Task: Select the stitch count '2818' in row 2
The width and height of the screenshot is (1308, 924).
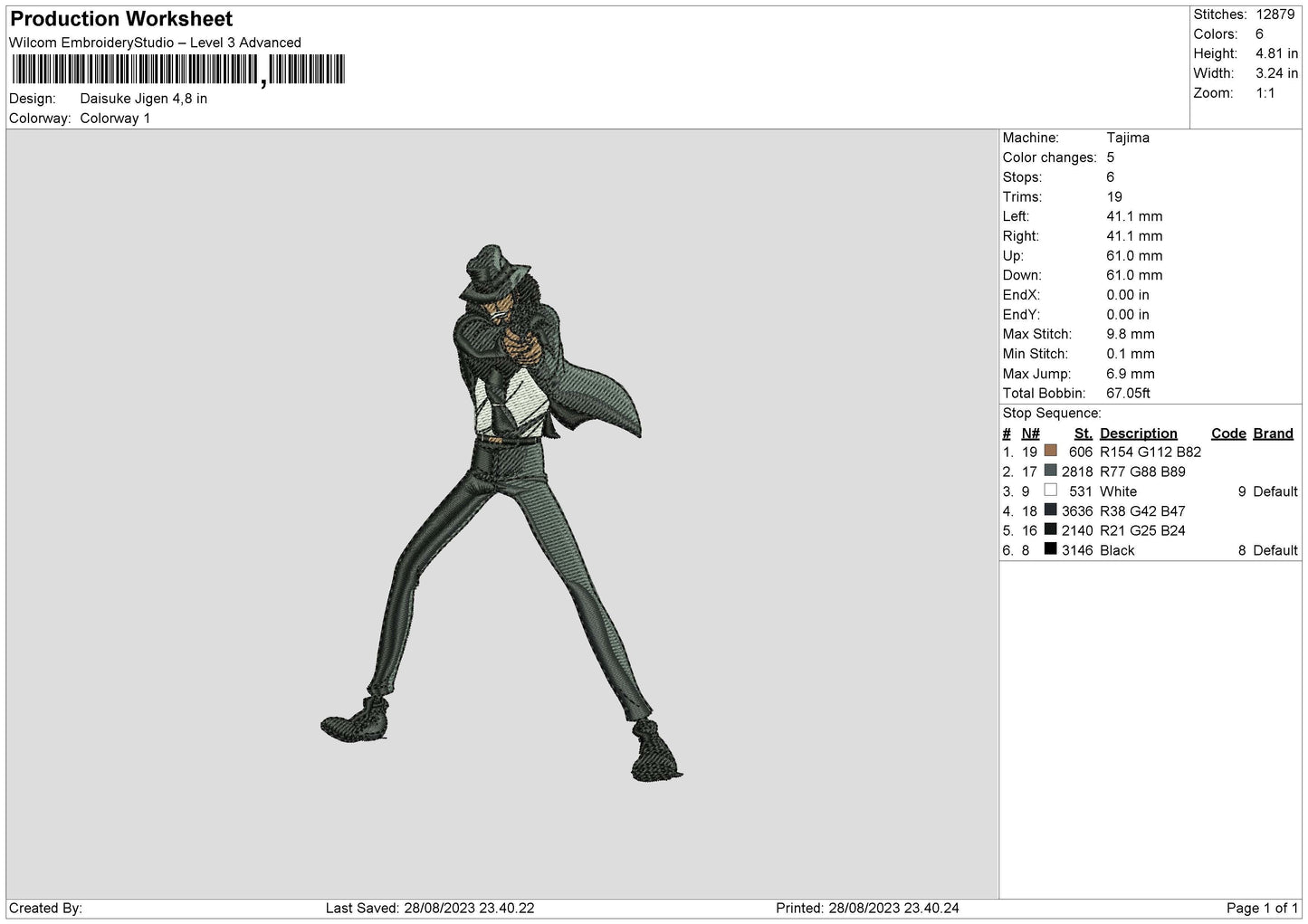Action: click(1077, 472)
